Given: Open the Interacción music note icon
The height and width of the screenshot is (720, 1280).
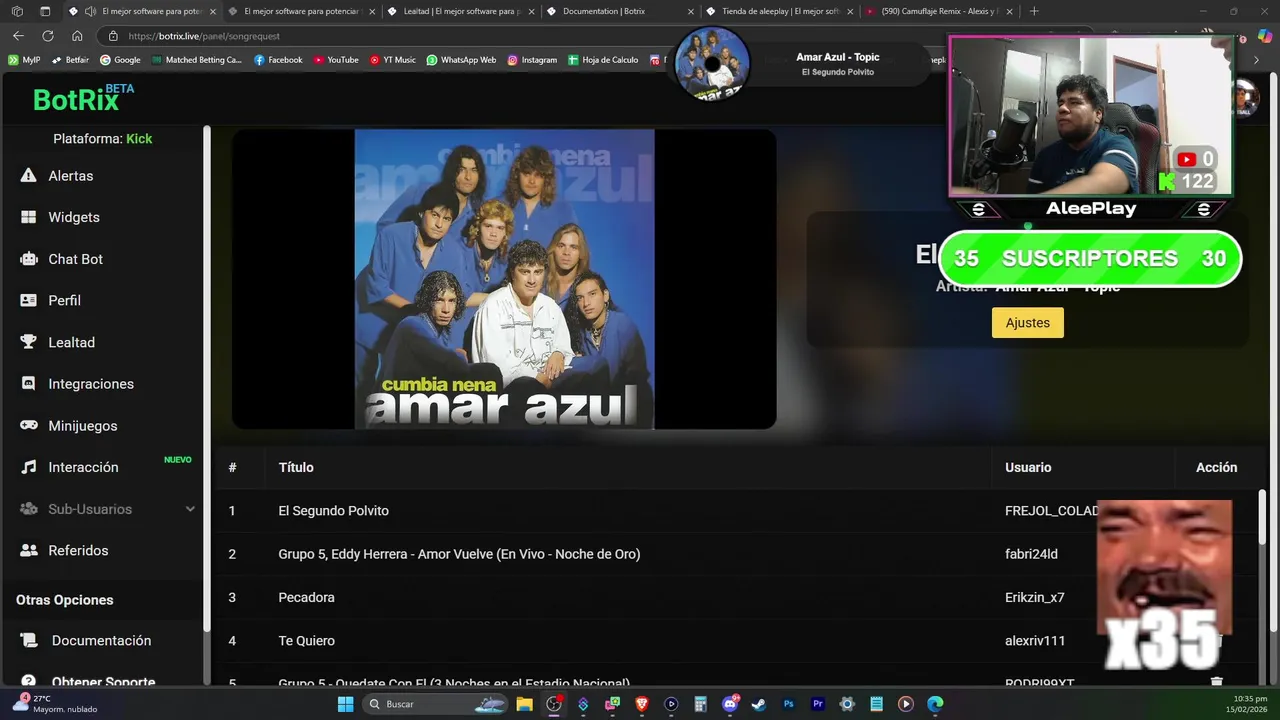Looking at the screenshot, I should pyautogui.click(x=29, y=467).
